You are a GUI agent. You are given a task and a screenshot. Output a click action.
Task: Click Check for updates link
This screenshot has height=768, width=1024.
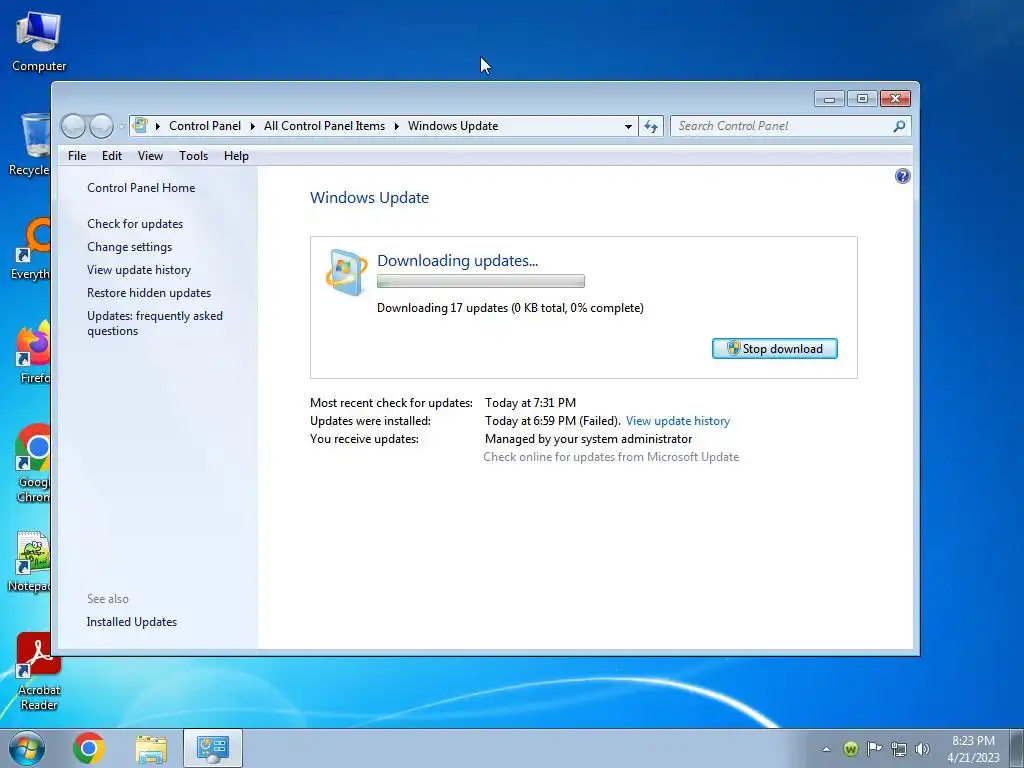click(135, 223)
